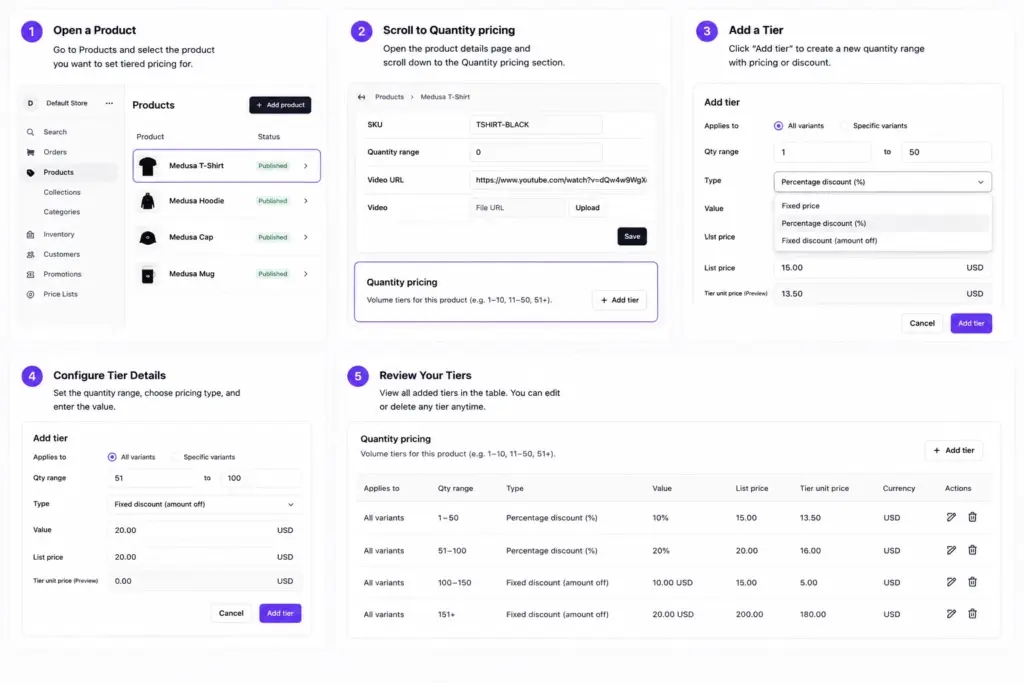Open the Fixed discount (amount off) Type dropdown
This screenshot has width=1024, height=683.
pyautogui.click(x=203, y=504)
